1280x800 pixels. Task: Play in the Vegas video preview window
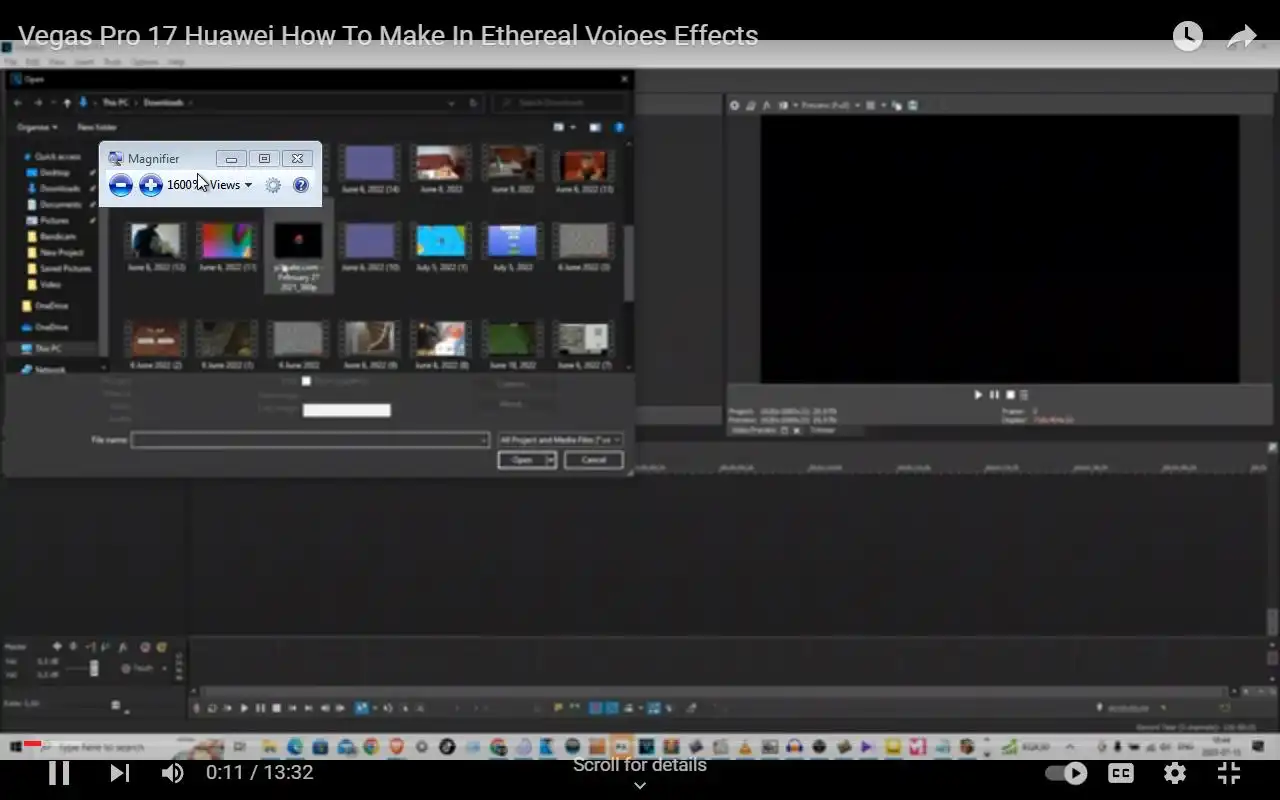pos(978,395)
